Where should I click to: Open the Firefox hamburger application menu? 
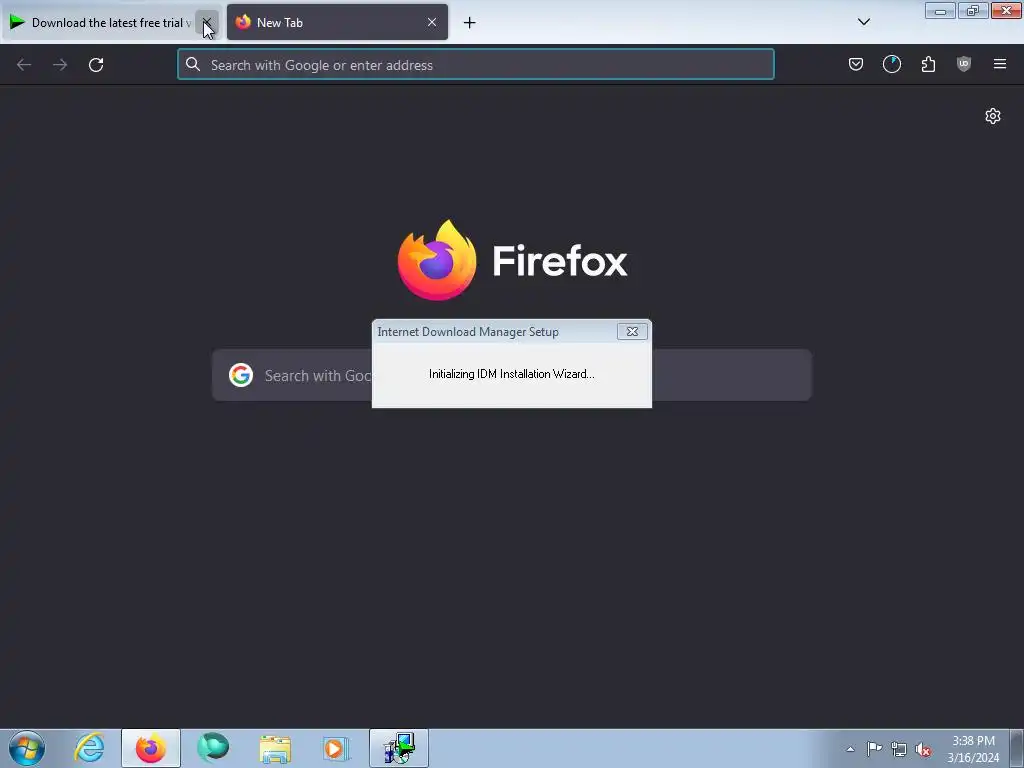(1000, 64)
